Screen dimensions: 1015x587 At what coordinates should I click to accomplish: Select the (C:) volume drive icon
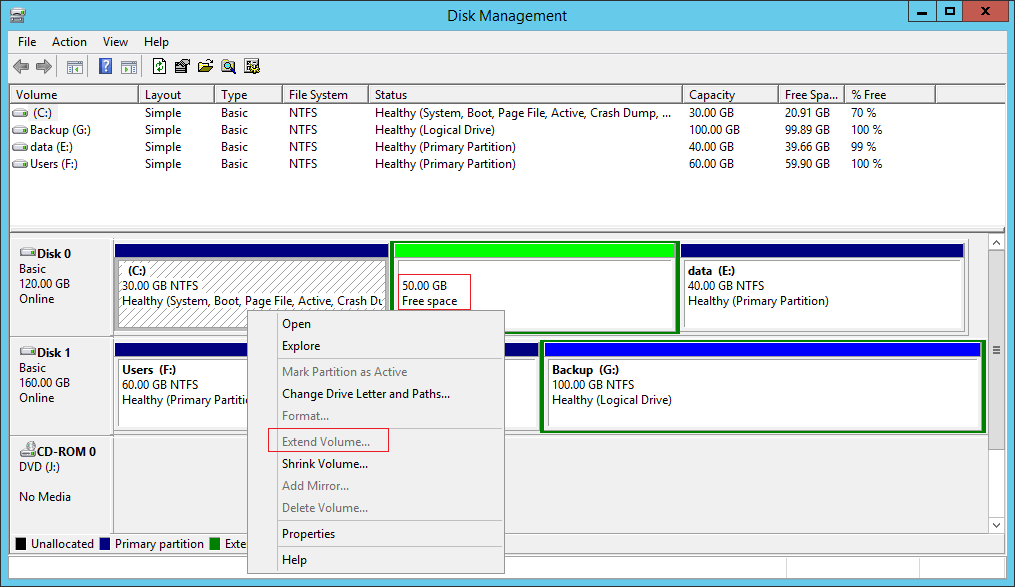pos(20,113)
